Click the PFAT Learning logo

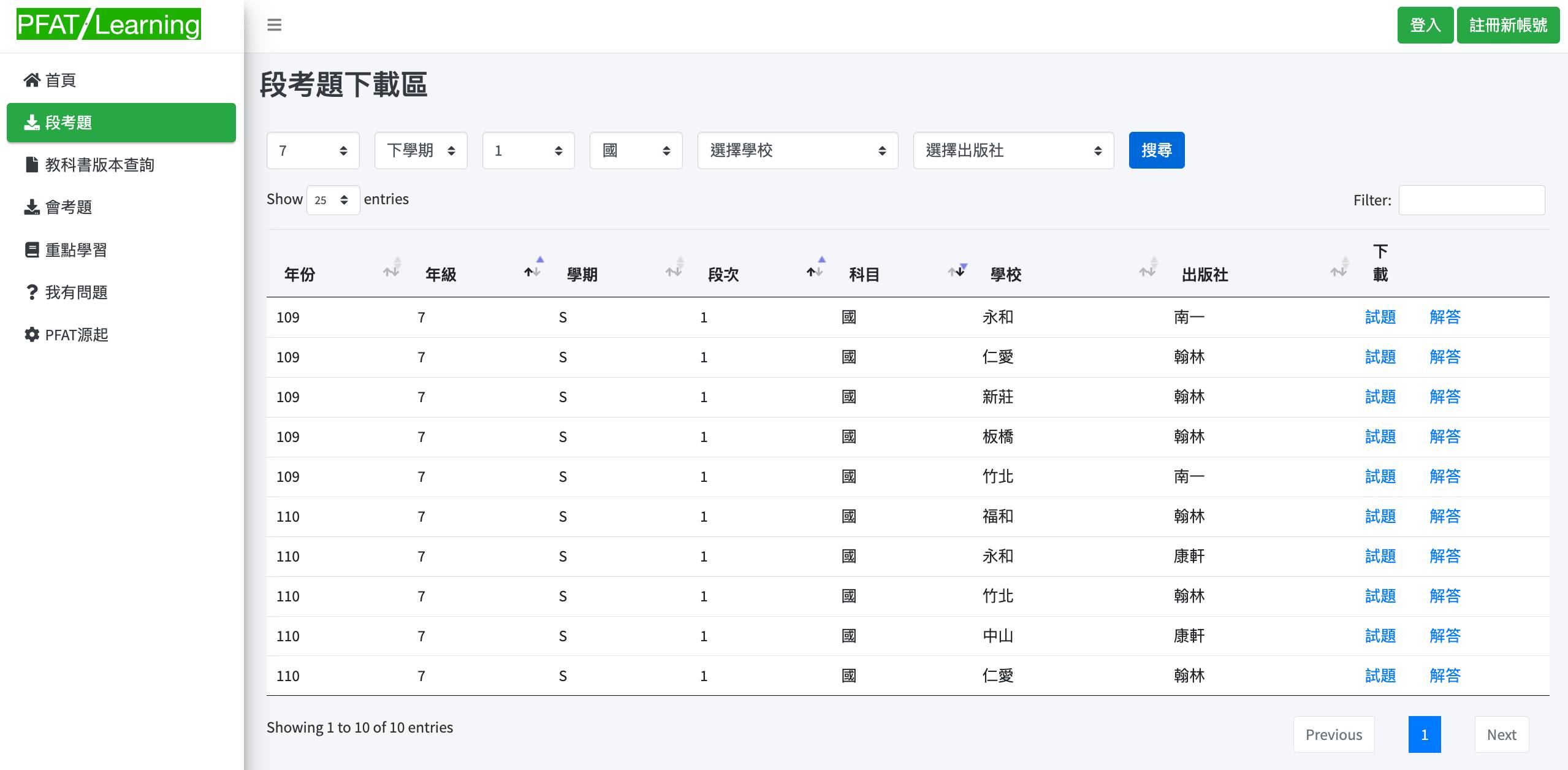pos(108,25)
